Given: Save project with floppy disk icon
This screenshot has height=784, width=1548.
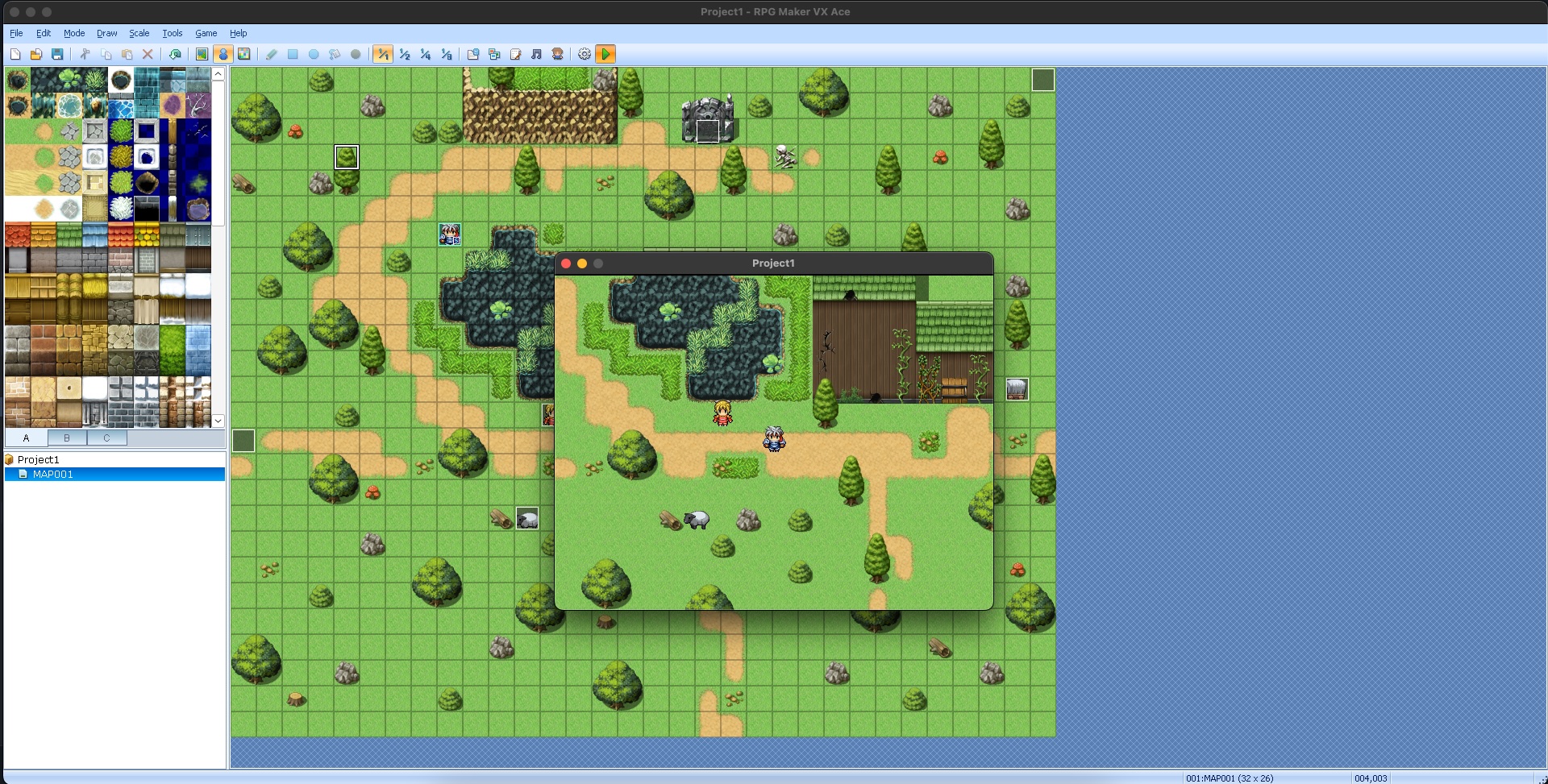Looking at the screenshot, I should click(x=57, y=54).
